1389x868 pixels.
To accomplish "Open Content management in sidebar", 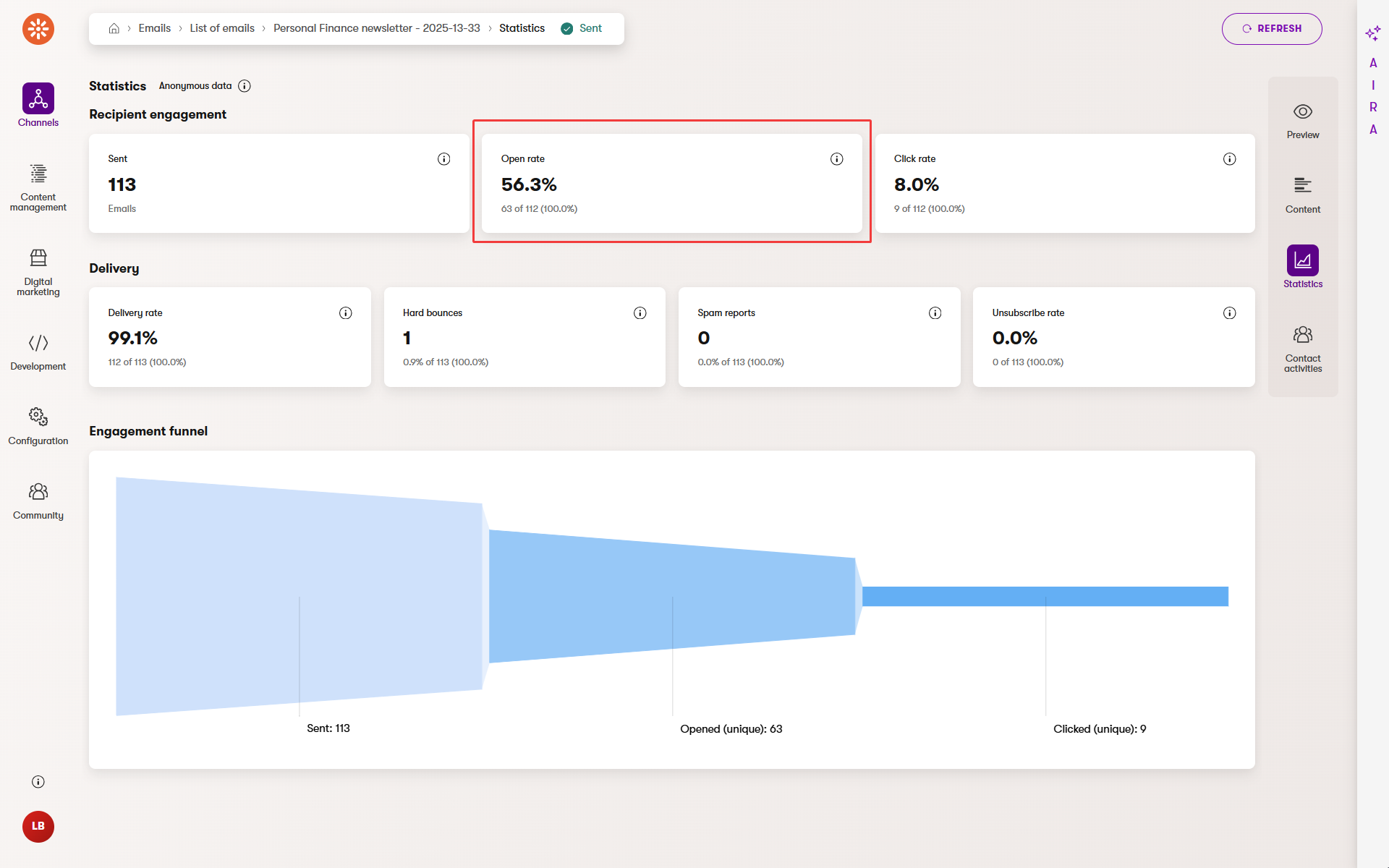I will tap(38, 187).
